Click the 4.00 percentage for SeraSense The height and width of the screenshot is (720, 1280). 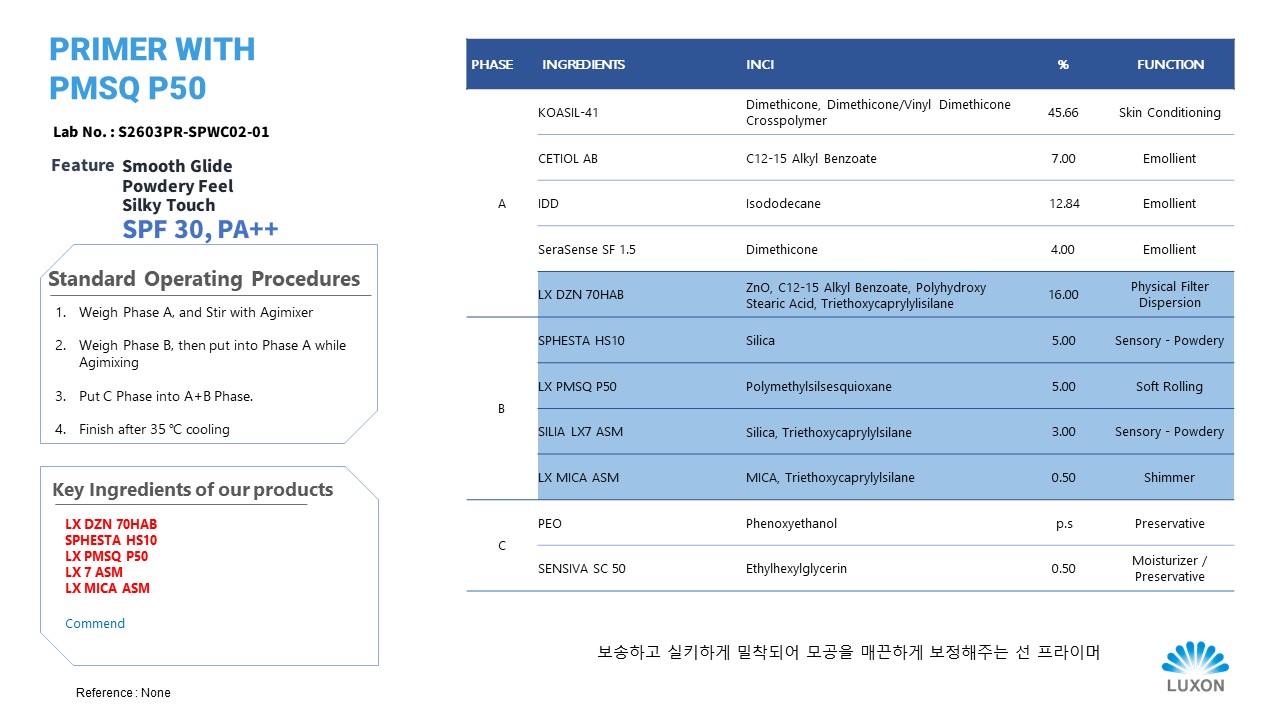click(1063, 249)
